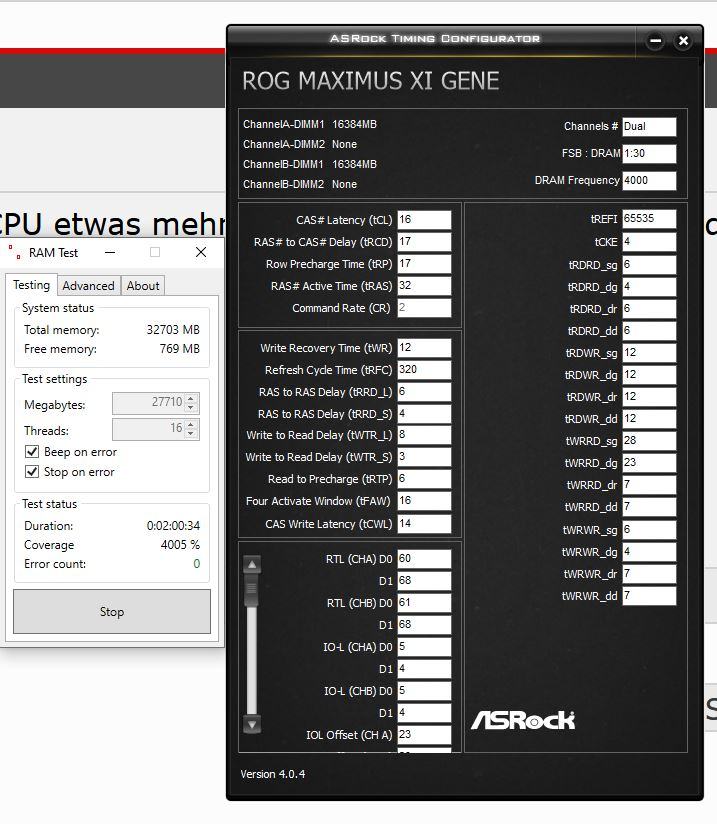Click the tWRWR_dd value field
This screenshot has height=824, width=717.
[649, 596]
